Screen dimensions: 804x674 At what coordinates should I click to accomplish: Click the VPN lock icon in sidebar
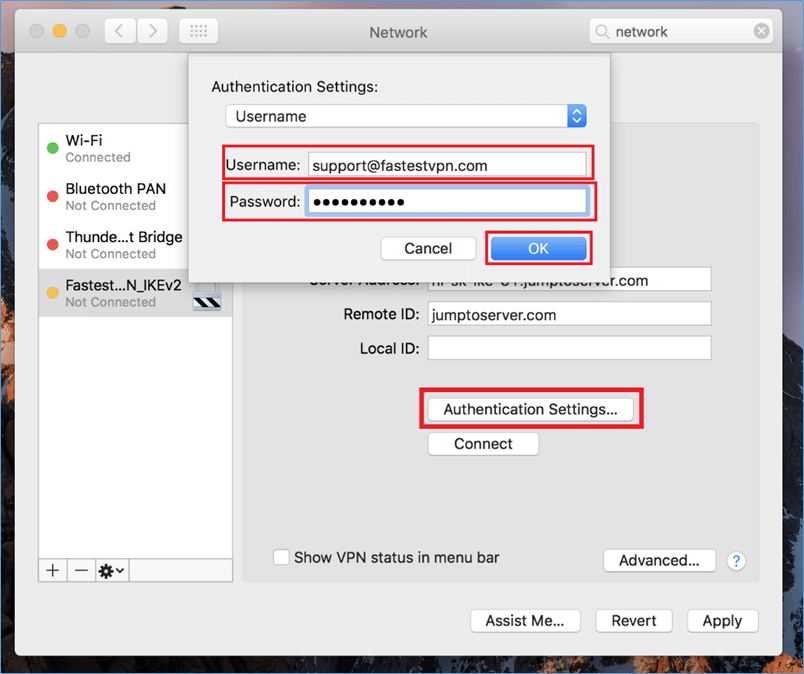click(207, 296)
